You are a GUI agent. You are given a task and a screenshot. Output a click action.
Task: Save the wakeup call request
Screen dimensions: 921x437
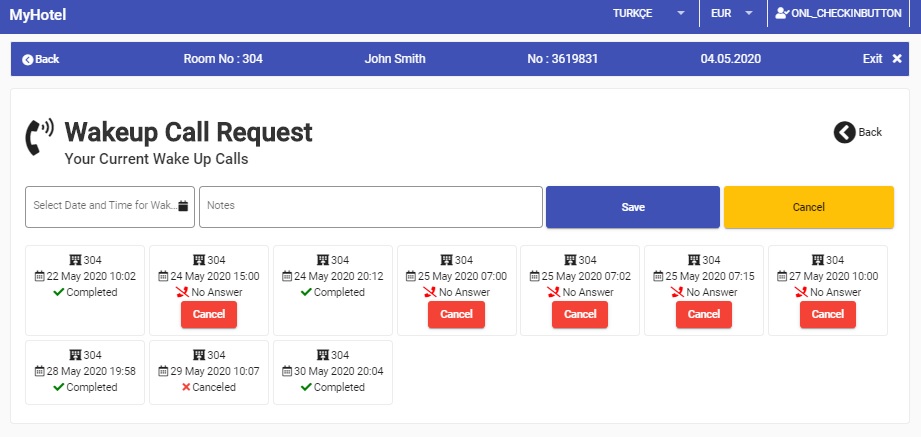point(633,207)
